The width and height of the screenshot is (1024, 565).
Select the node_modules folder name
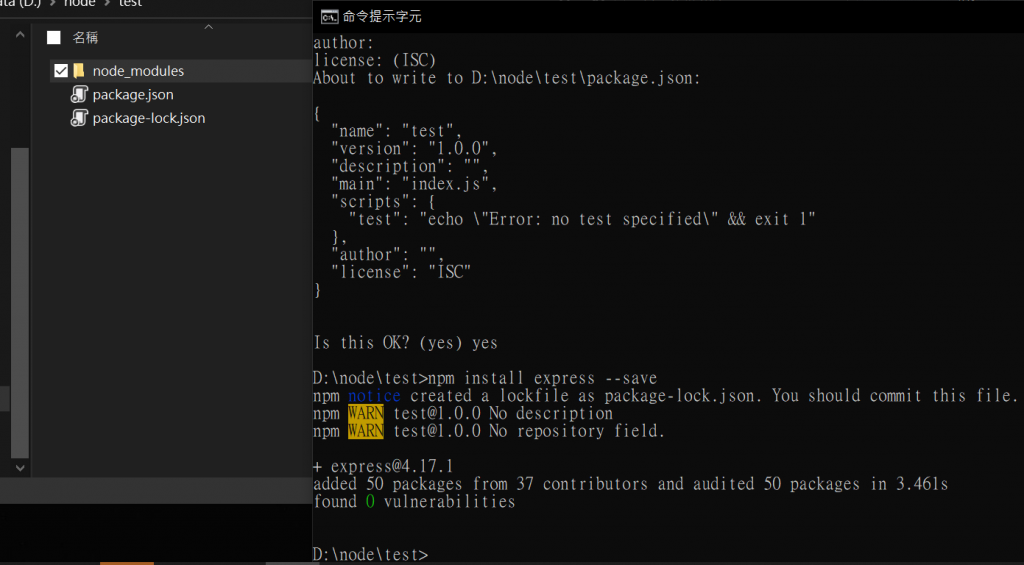point(138,71)
